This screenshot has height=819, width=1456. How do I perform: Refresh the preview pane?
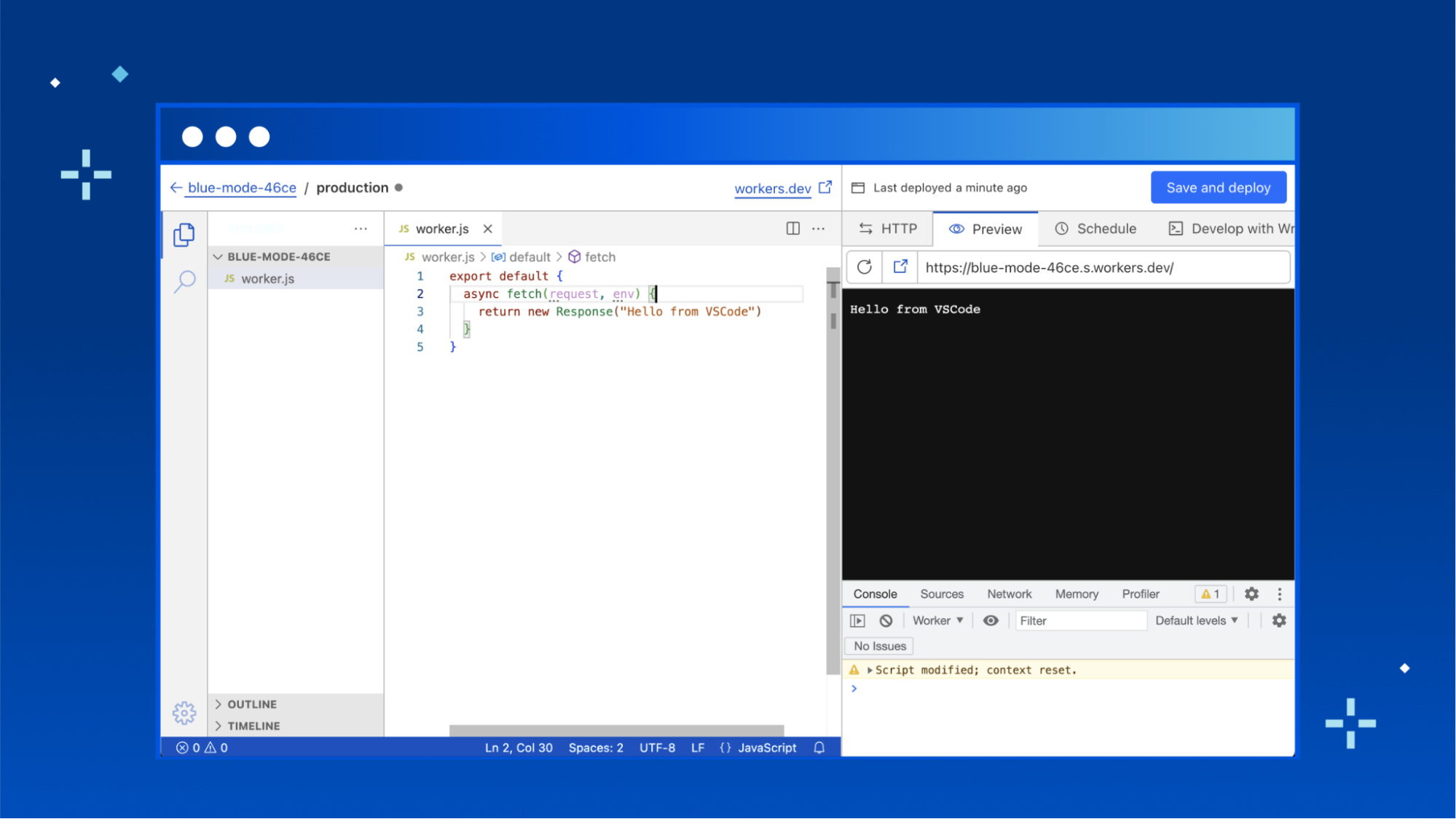click(865, 267)
